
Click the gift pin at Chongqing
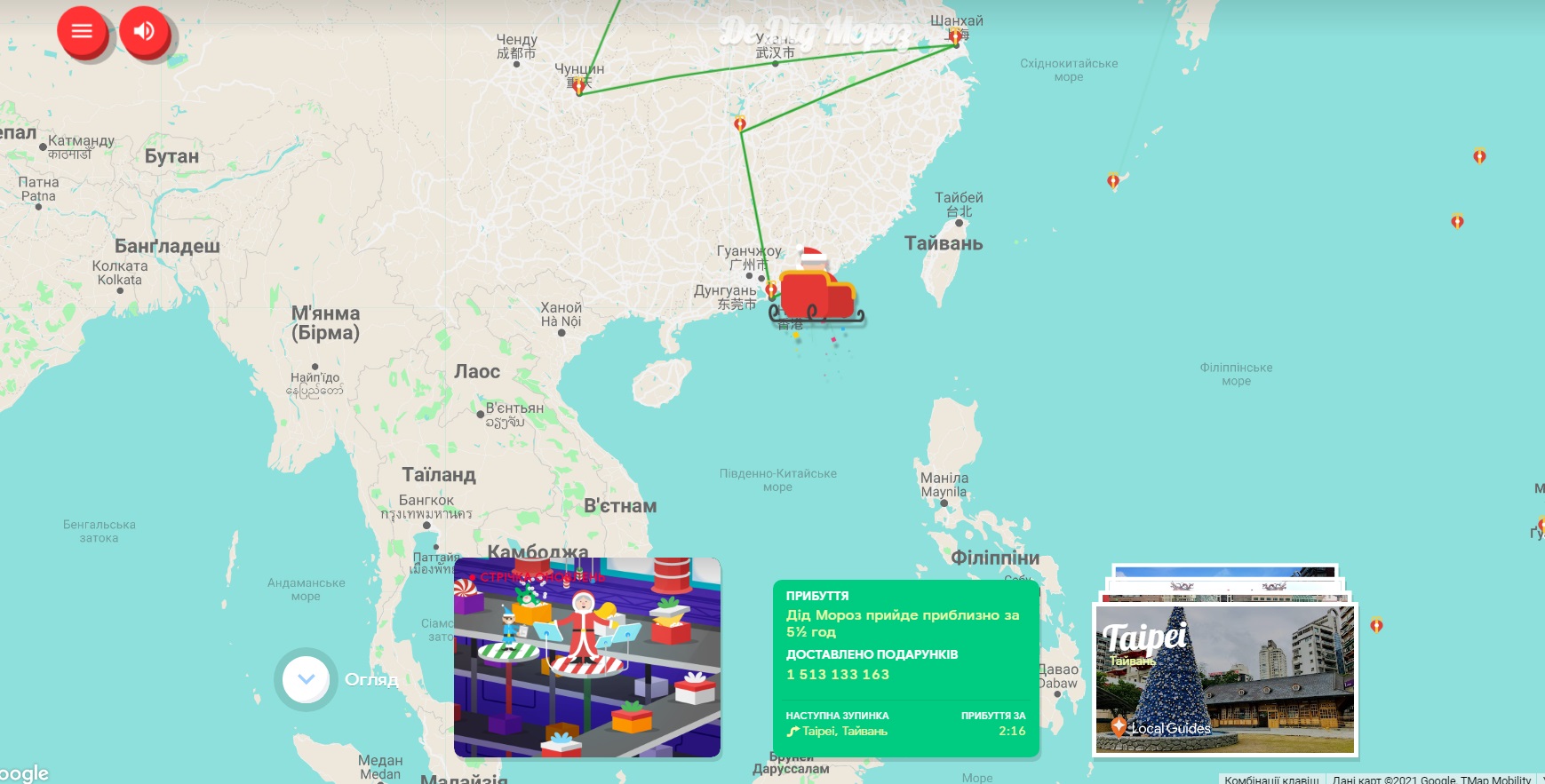coord(579,86)
